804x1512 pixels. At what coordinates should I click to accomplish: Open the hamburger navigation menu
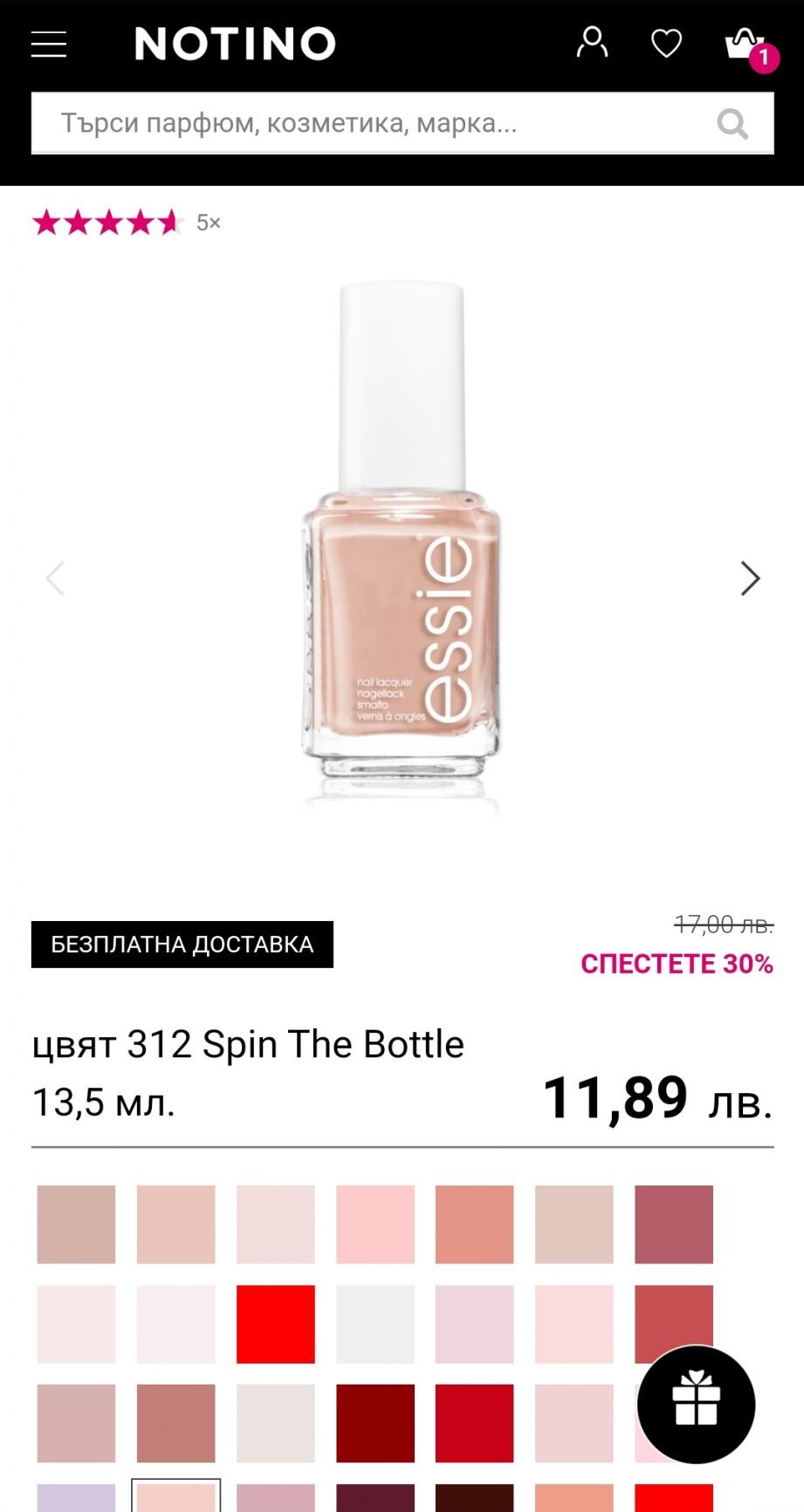[x=49, y=44]
